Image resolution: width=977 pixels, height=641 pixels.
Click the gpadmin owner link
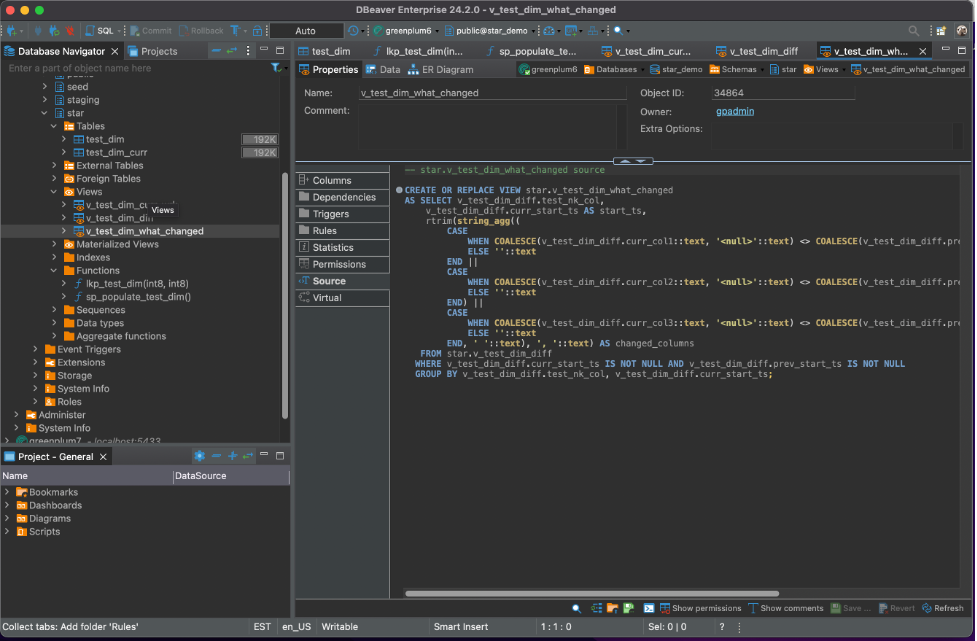click(733, 111)
